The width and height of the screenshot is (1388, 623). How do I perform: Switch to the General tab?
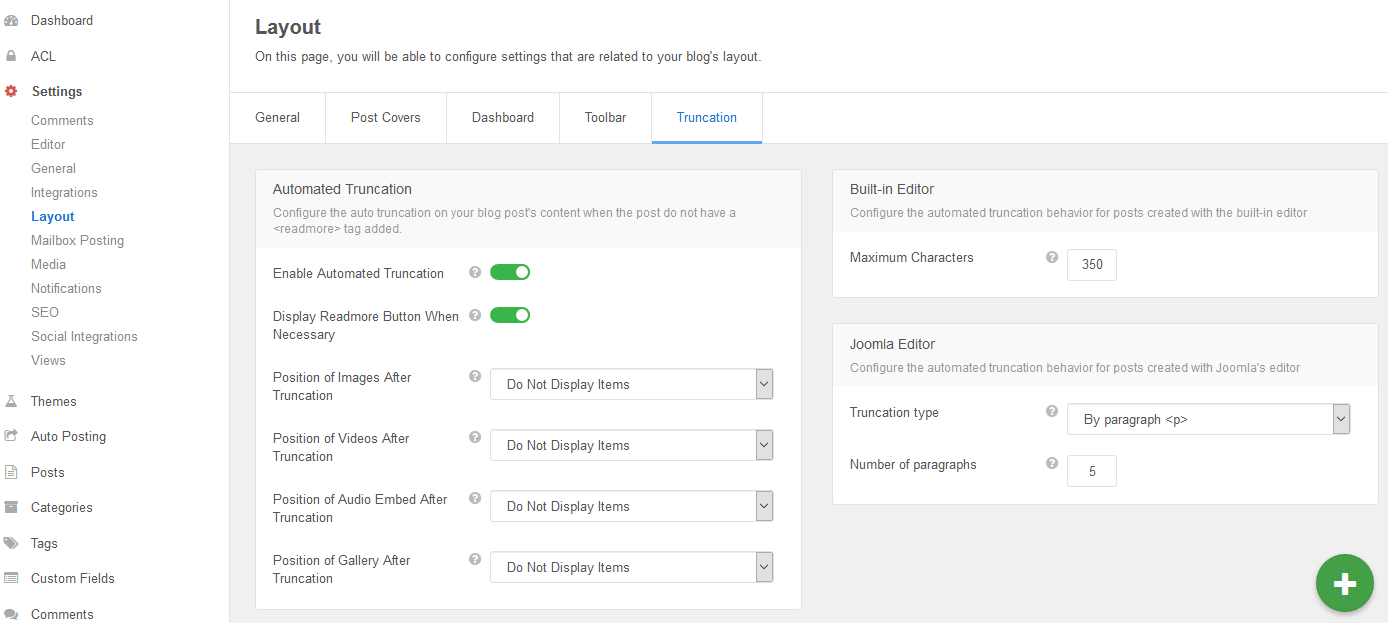coord(277,118)
